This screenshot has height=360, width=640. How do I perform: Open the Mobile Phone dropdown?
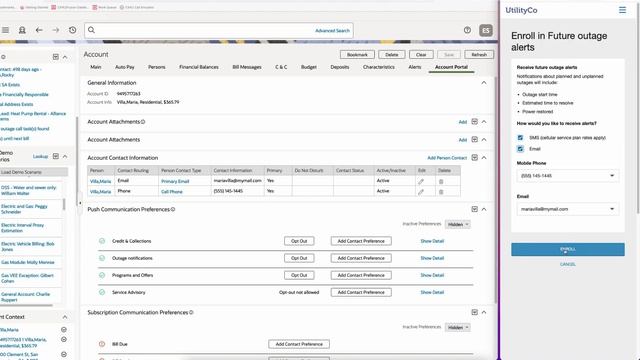click(568, 176)
